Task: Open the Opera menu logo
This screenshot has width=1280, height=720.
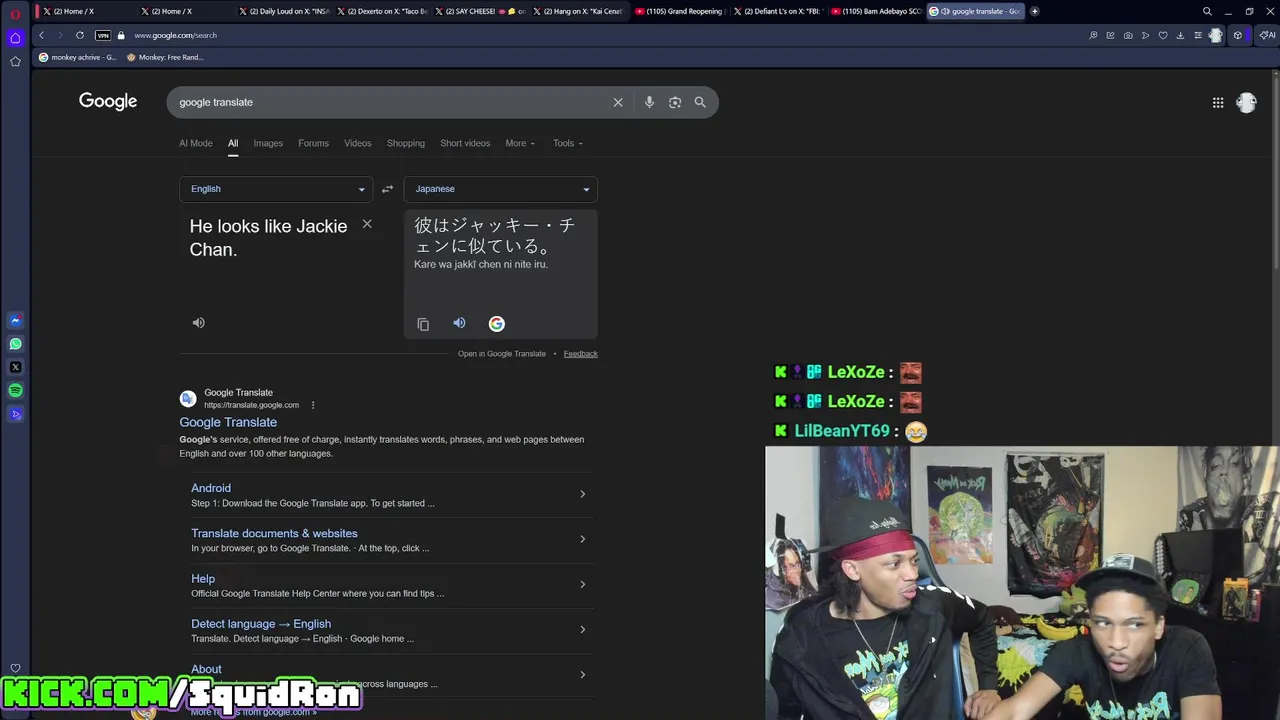Action: pos(15,13)
